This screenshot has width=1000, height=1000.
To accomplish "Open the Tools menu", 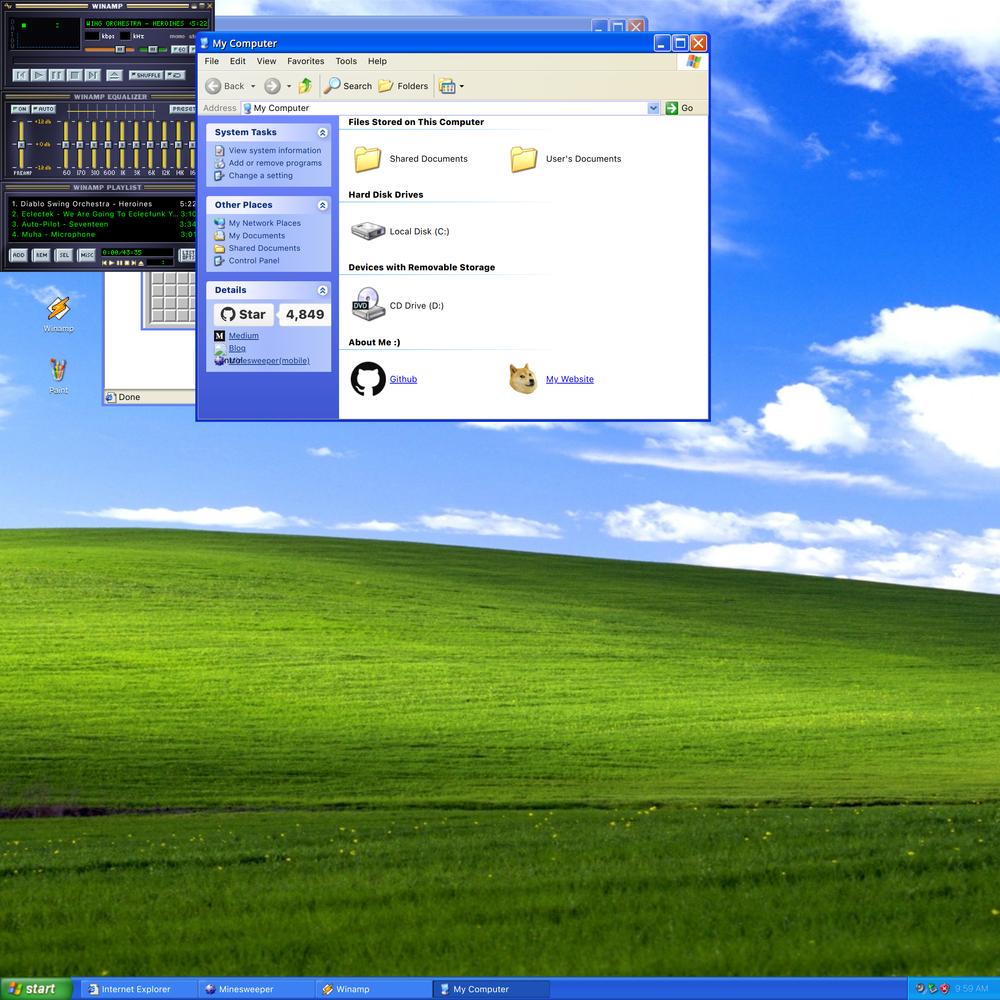I will click(x=346, y=61).
